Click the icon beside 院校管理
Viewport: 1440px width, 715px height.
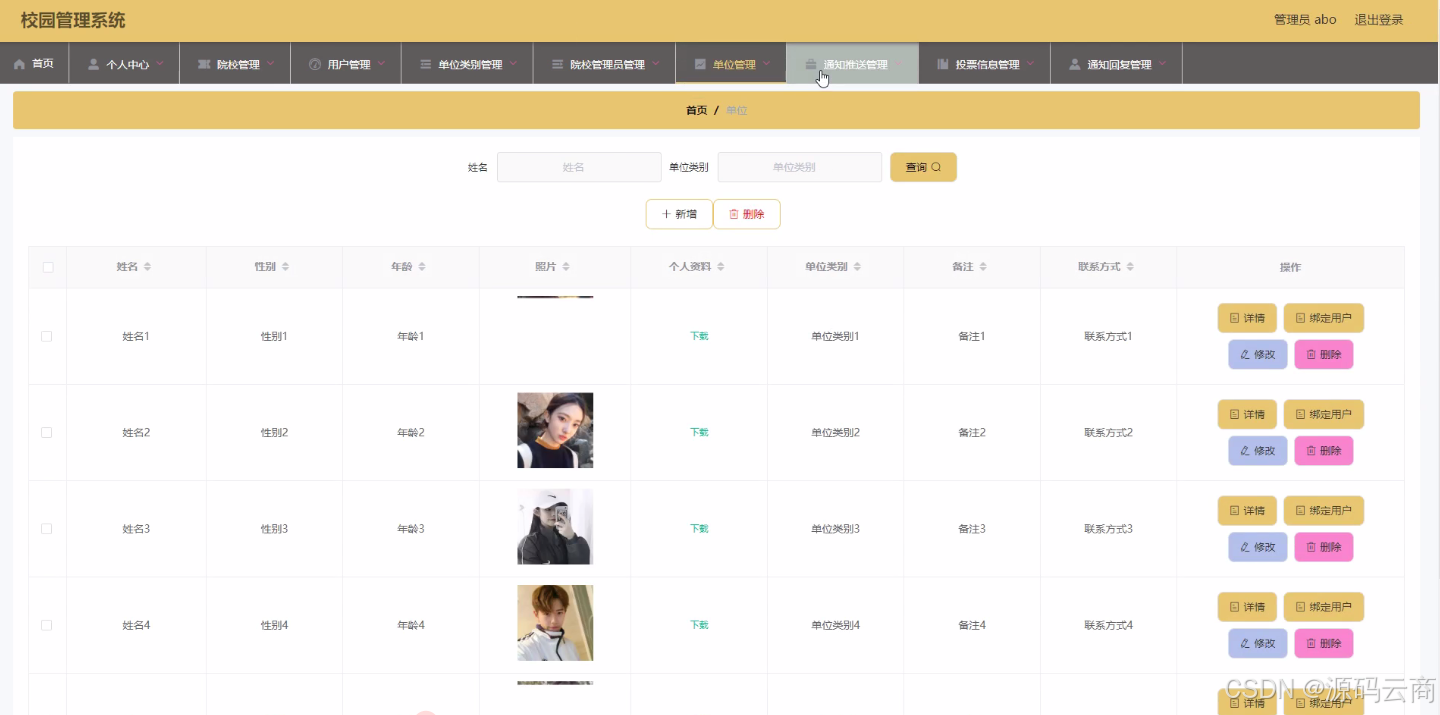tap(204, 64)
